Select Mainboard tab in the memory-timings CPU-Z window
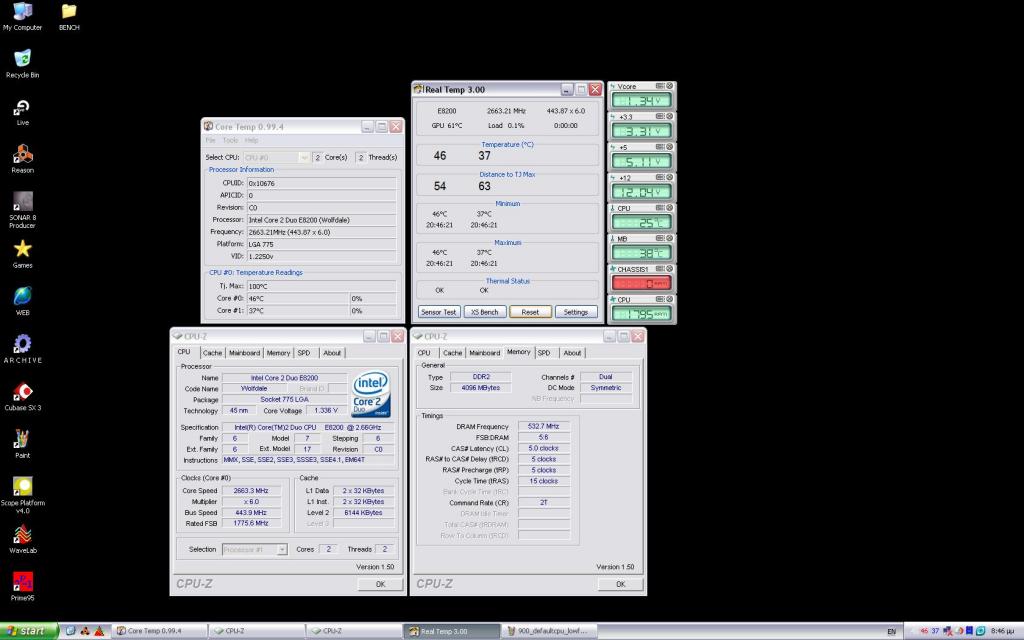The height and width of the screenshot is (640, 1024). tap(485, 353)
